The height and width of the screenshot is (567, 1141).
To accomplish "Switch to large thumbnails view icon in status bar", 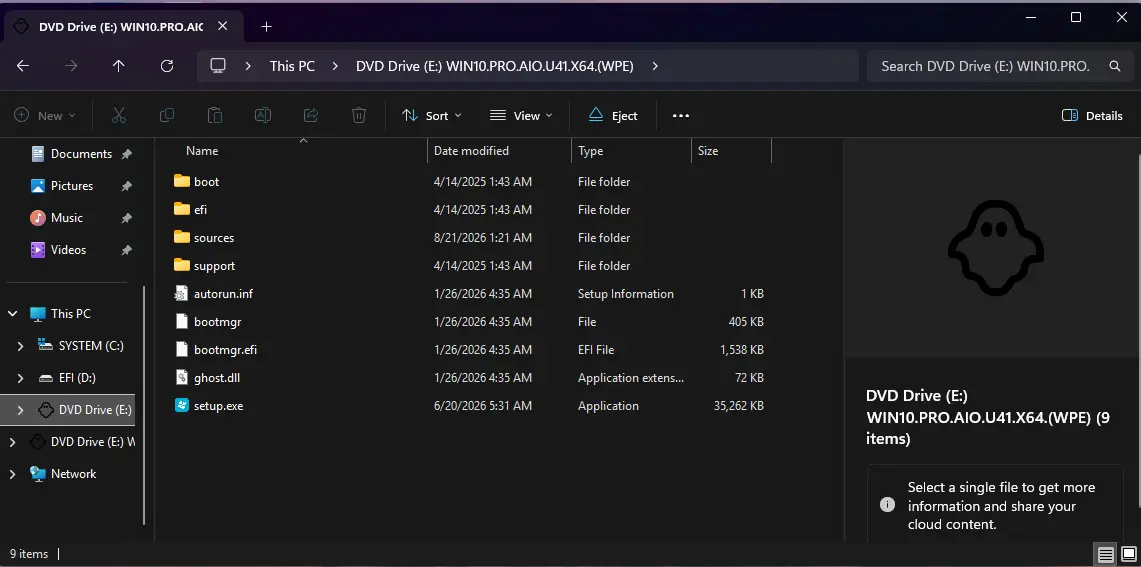I will click(x=1128, y=554).
